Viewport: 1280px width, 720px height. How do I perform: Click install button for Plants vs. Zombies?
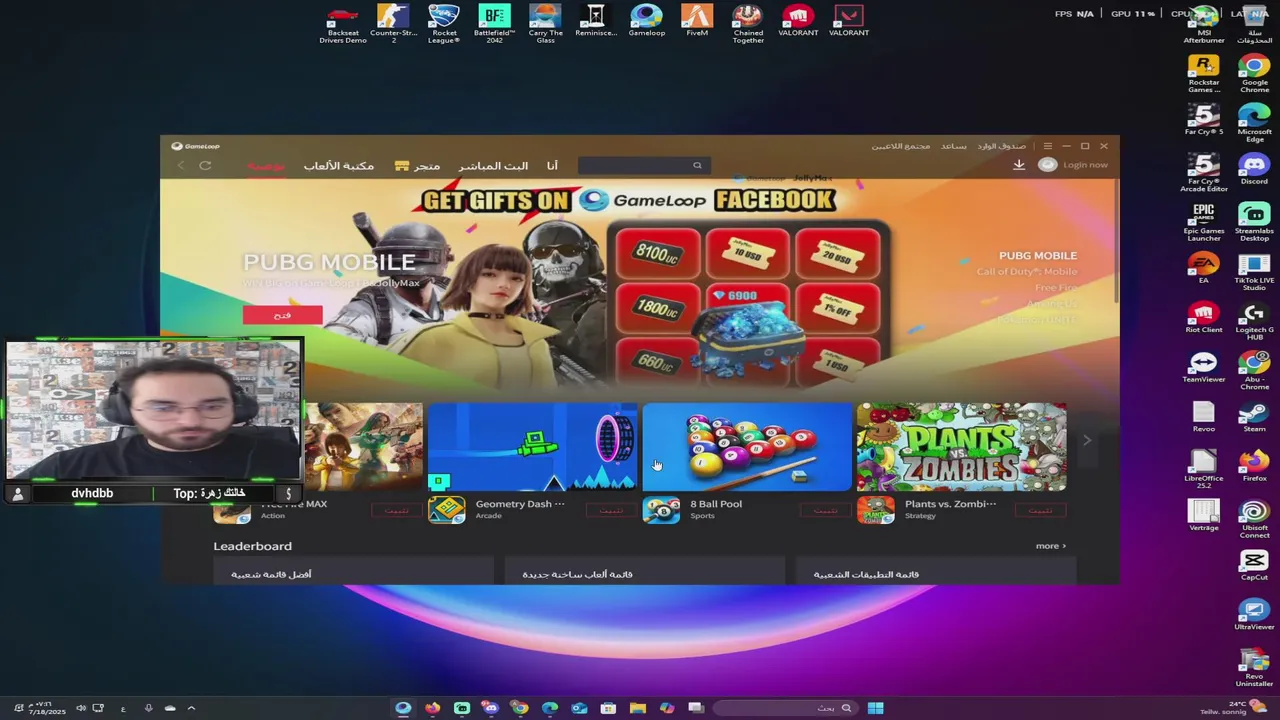point(1040,511)
